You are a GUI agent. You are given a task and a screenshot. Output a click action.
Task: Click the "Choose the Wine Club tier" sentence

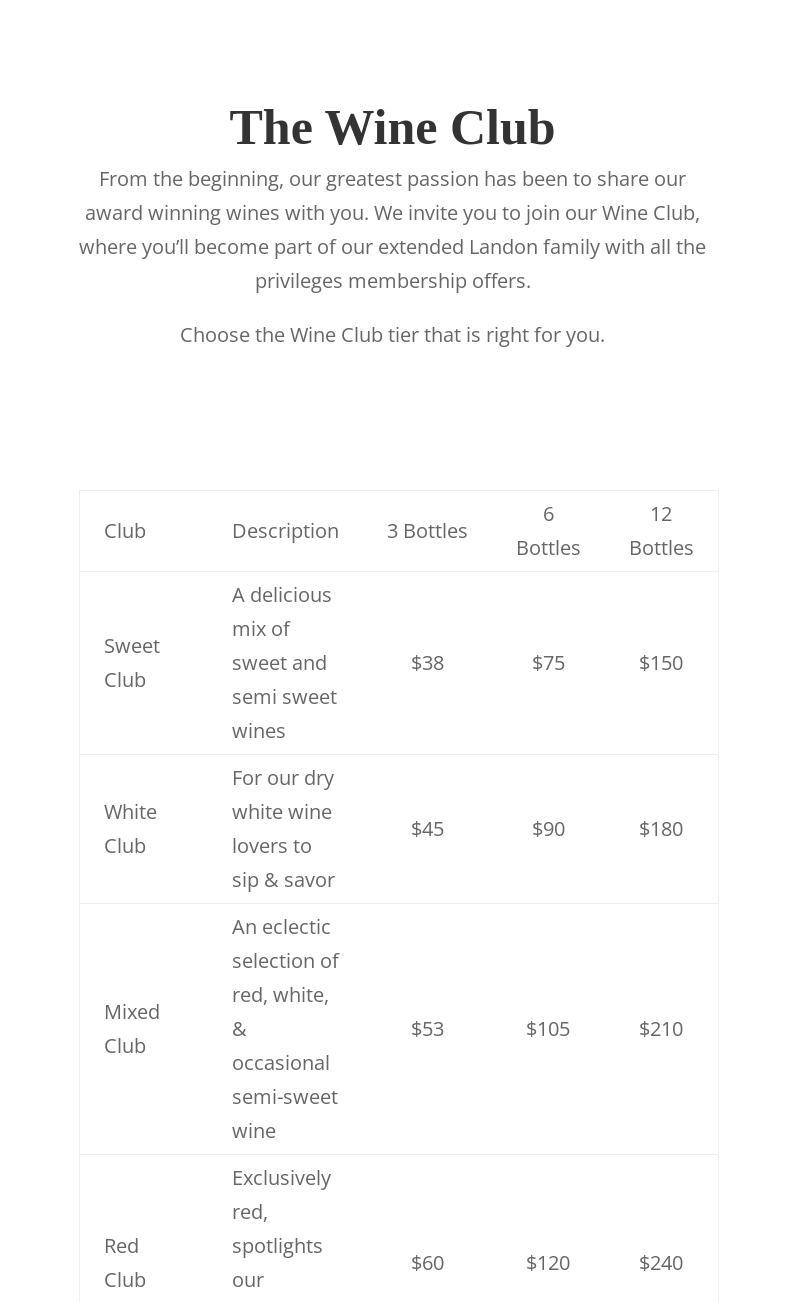(x=392, y=335)
